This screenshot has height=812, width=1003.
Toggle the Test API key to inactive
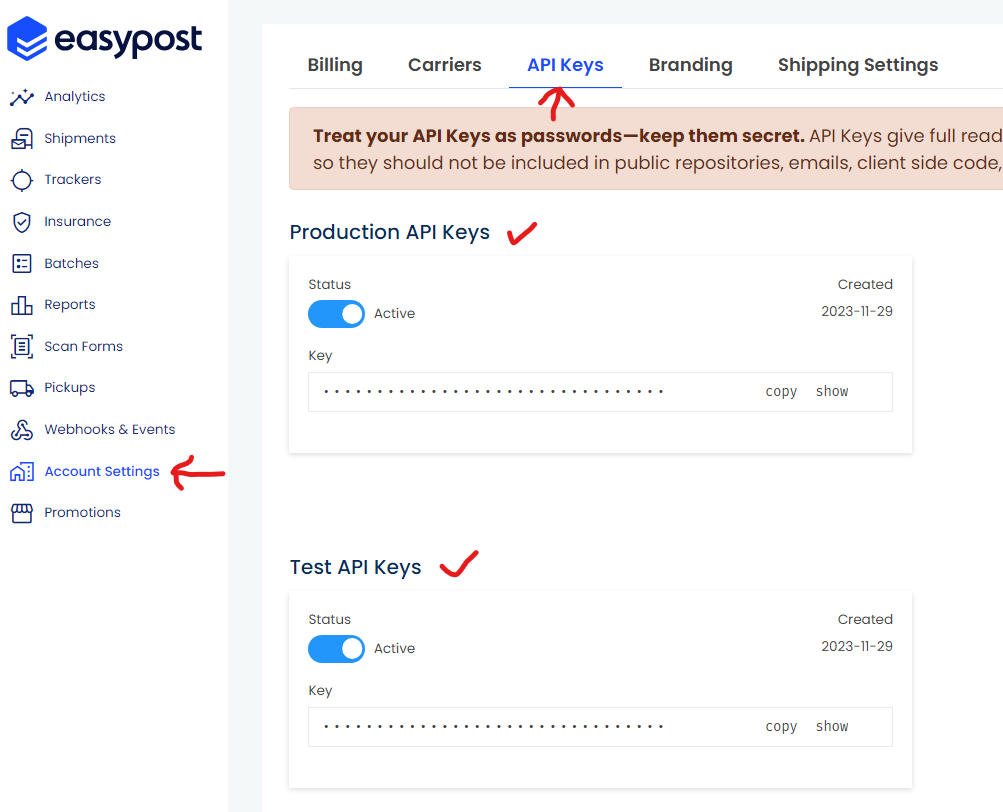coord(336,648)
